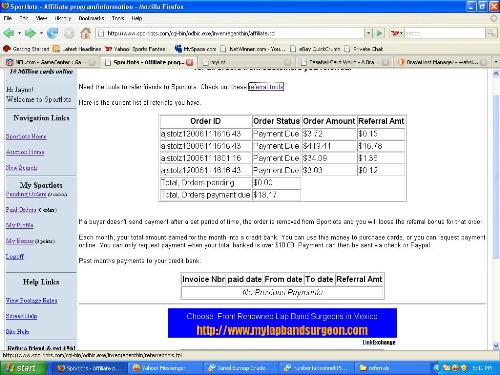Click the address bar URL field
This screenshot has height=375, width=500.
(230, 33)
